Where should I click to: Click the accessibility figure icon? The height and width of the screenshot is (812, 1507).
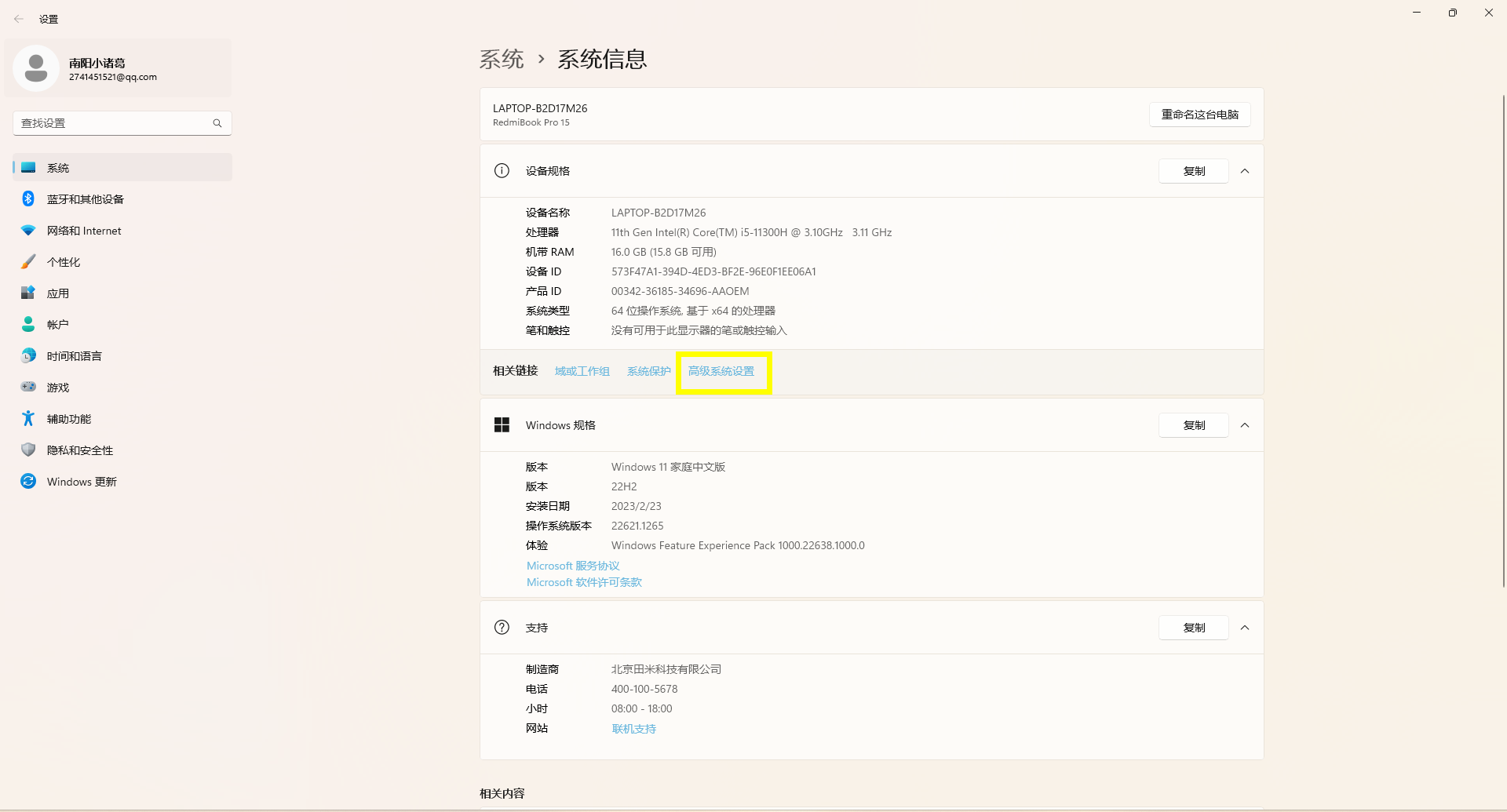[x=28, y=418]
